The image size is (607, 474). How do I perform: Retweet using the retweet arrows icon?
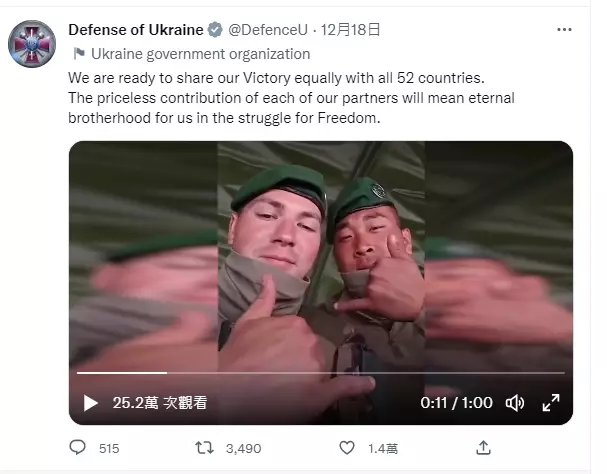click(204, 448)
